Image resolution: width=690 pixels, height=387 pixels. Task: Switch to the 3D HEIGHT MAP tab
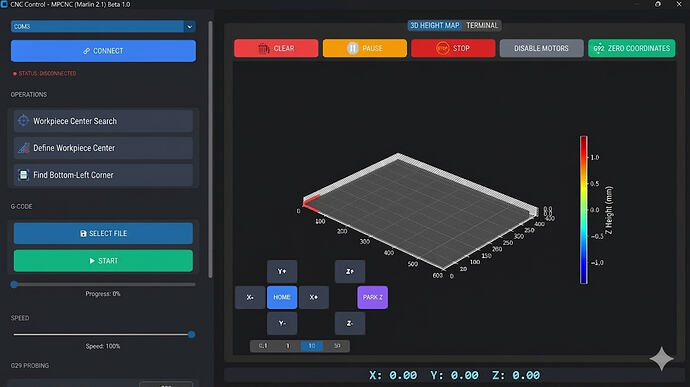coord(435,26)
